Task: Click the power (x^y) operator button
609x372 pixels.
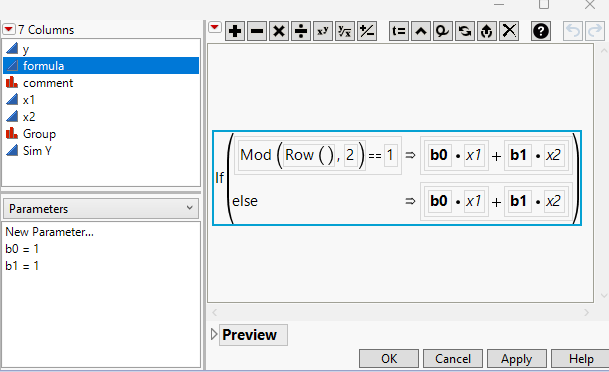Action: coord(323,31)
